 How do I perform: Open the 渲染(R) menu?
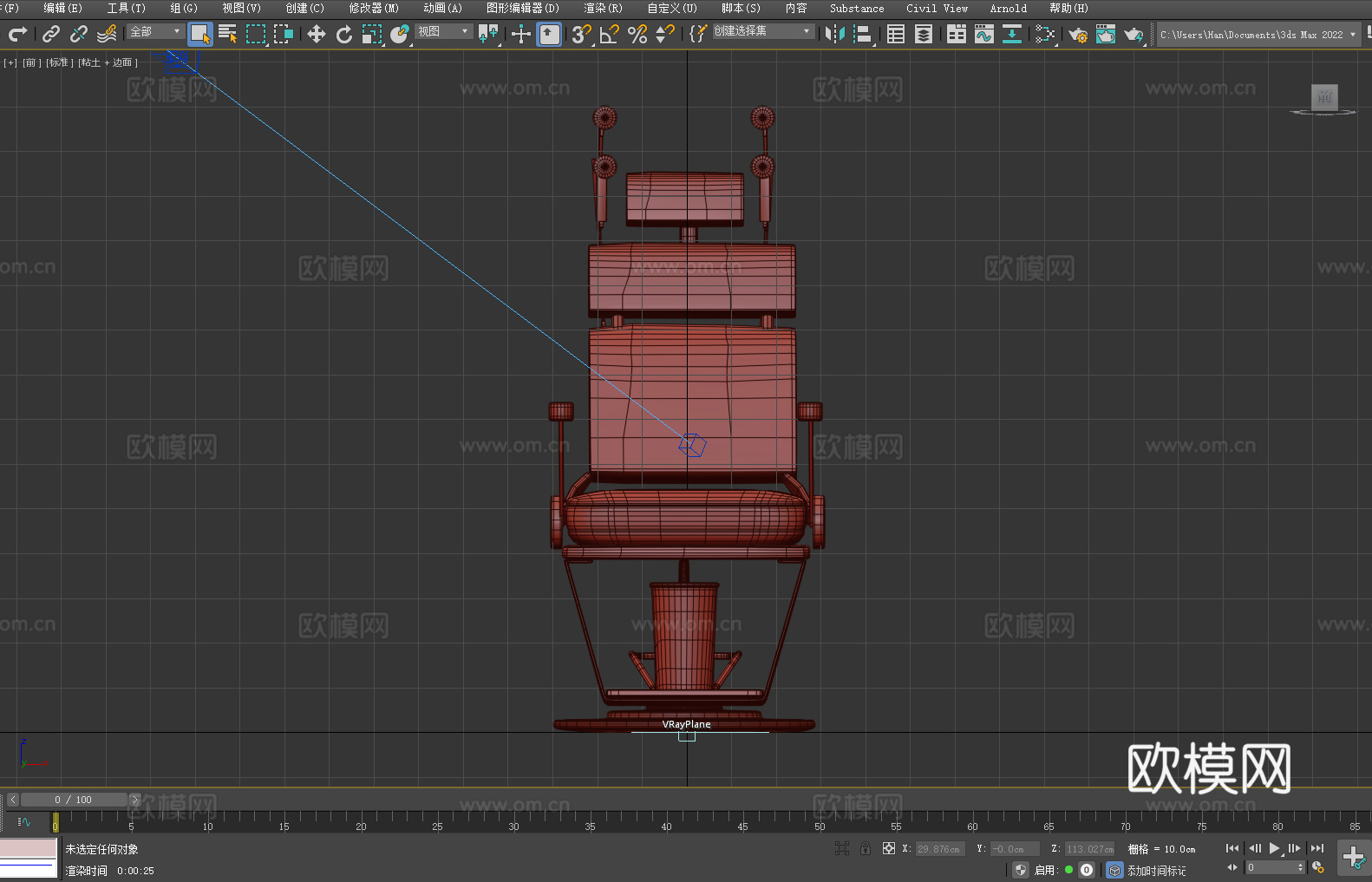(x=604, y=9)
